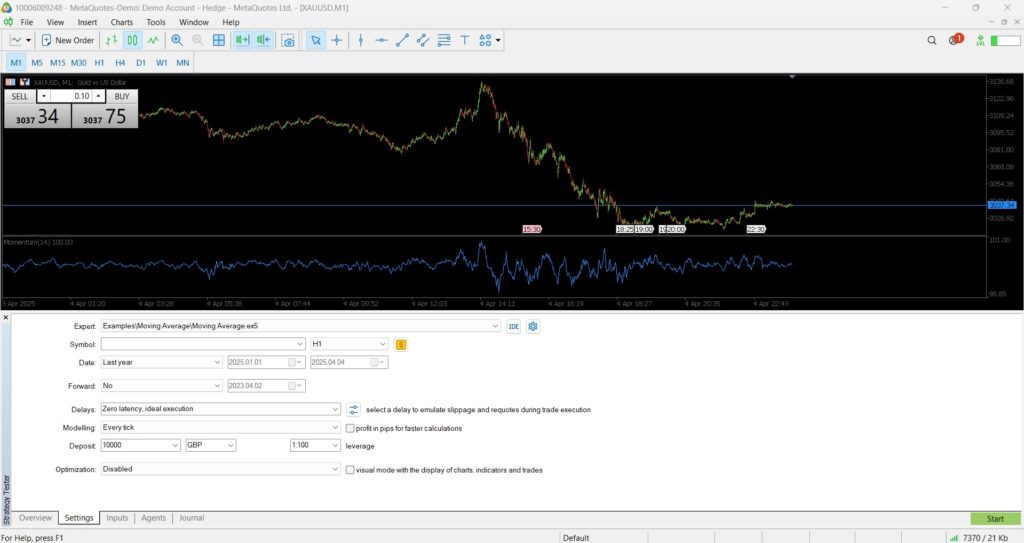Click the chart screenshot camera icon
1024x543 pixels.
pos(288,40)
